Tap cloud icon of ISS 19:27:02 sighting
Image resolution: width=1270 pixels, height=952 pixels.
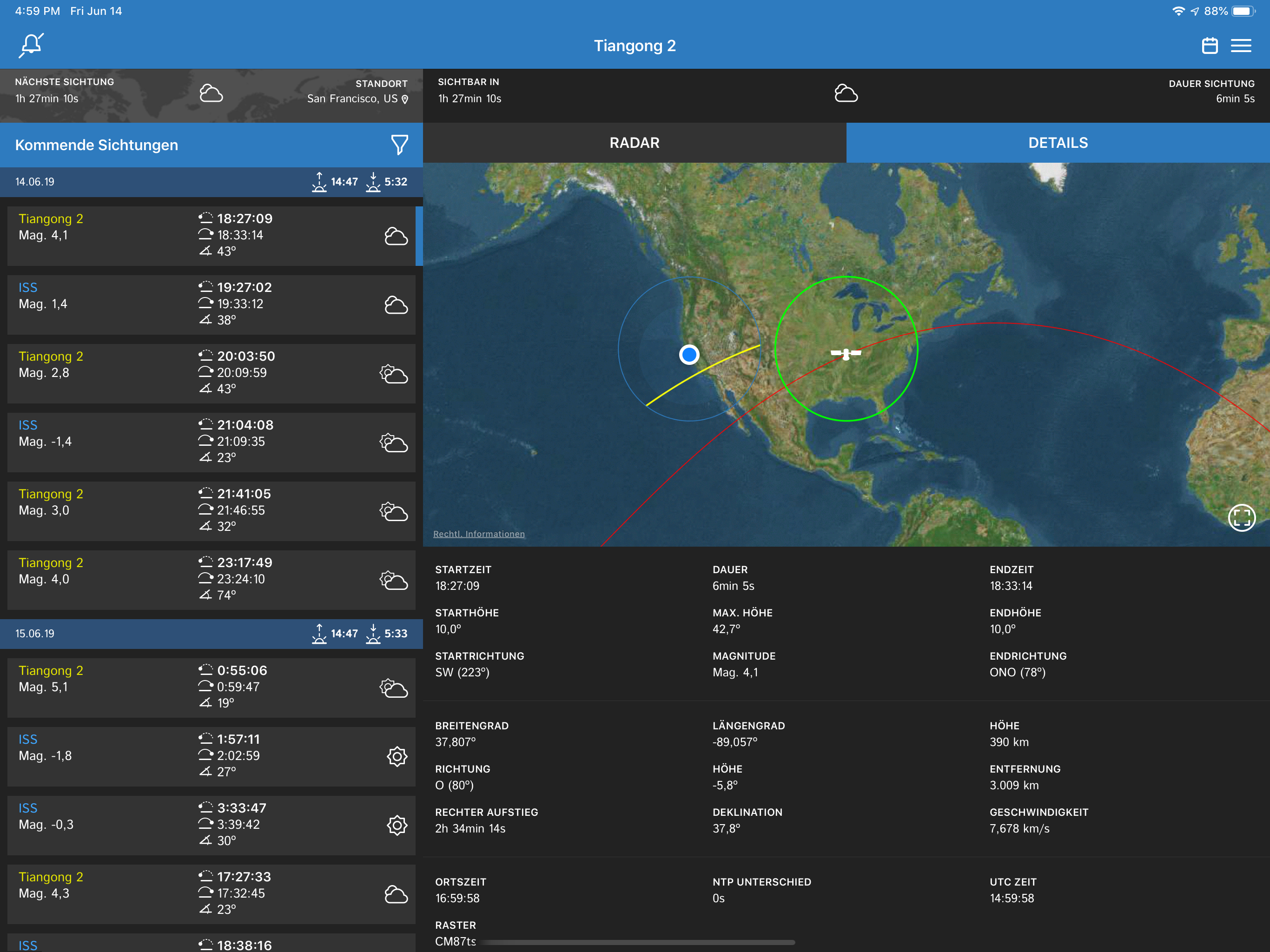tap(396, 305)
